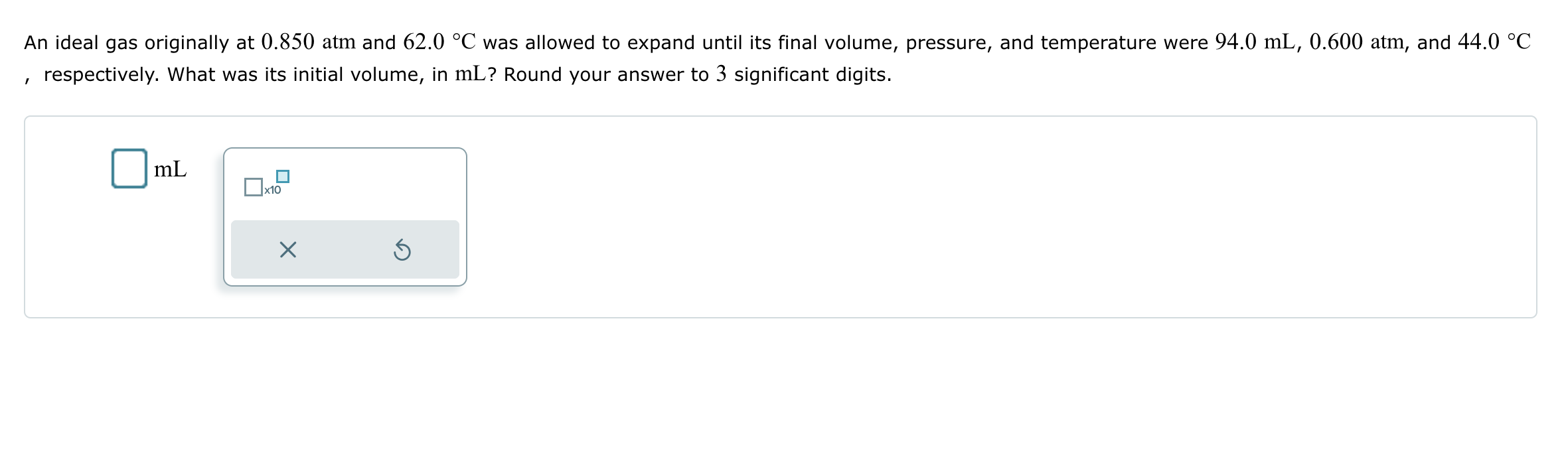
Task: Click the X clear-entry icon
Action: 287,249
